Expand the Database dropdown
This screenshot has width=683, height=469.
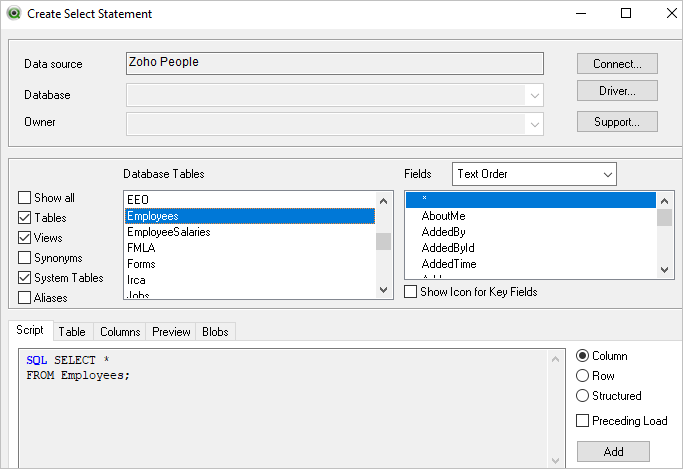[535, 96]
